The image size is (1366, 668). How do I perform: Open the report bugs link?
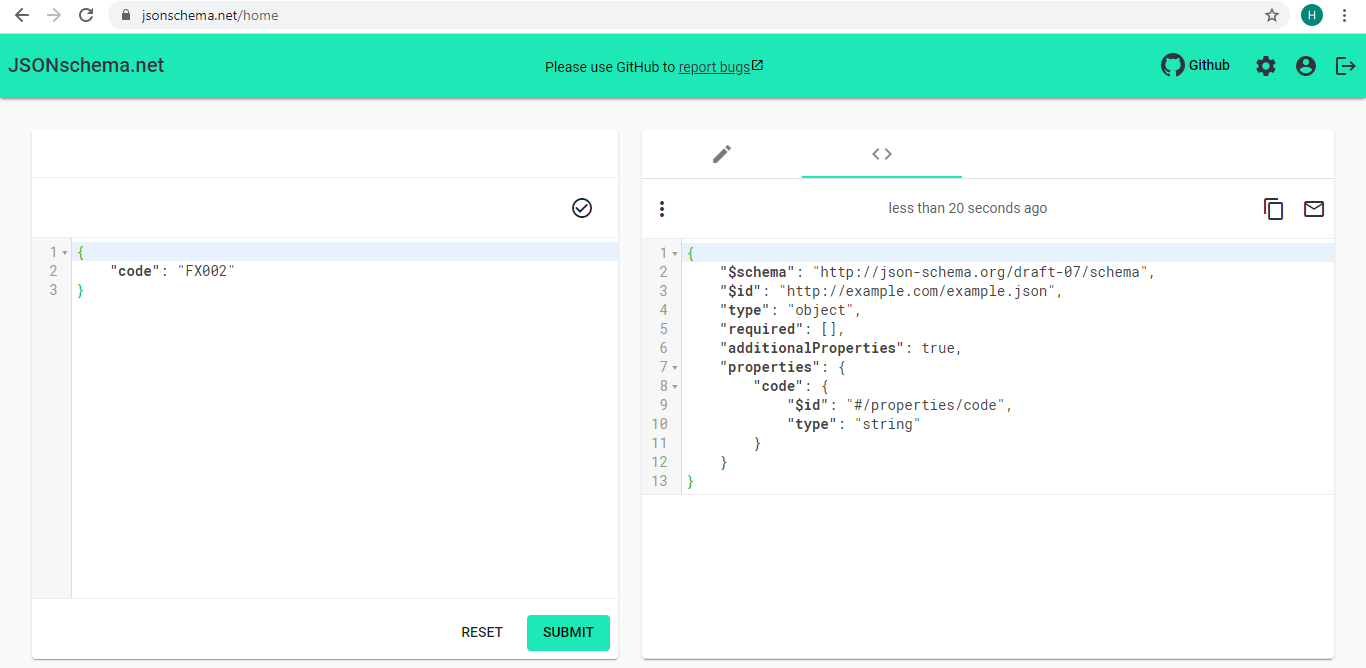coord(714,66)
